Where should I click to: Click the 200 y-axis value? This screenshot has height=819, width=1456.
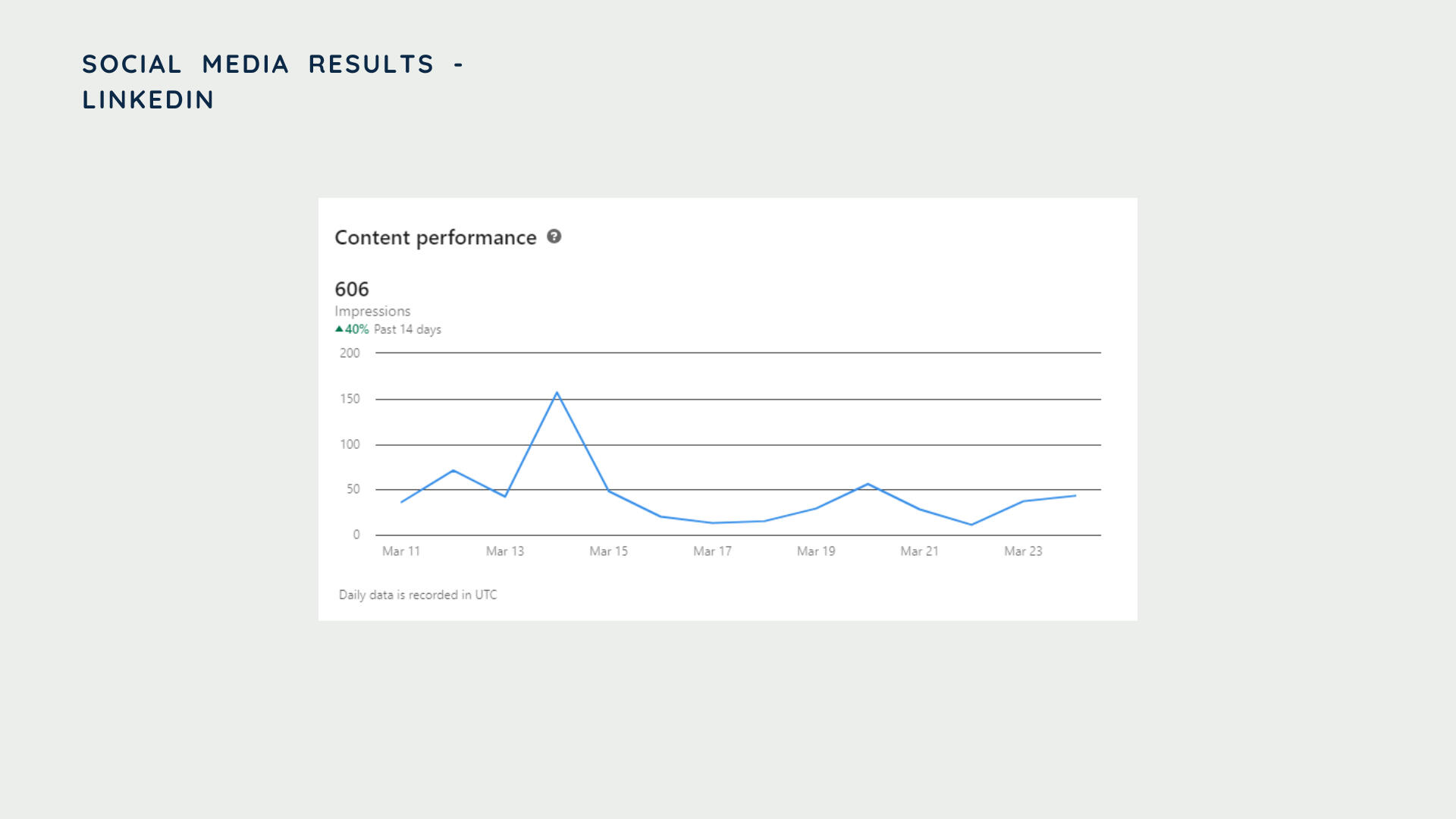point(350,353)
